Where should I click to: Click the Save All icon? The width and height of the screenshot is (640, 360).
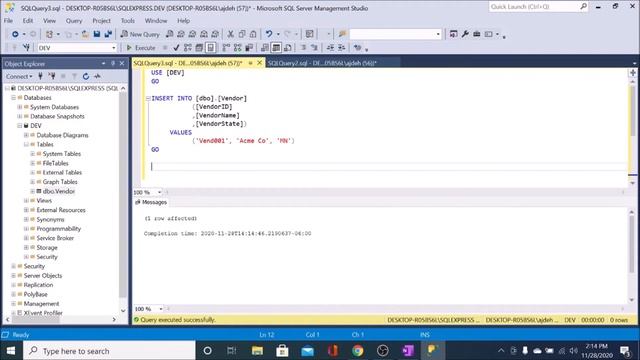[x=108, y=34]
